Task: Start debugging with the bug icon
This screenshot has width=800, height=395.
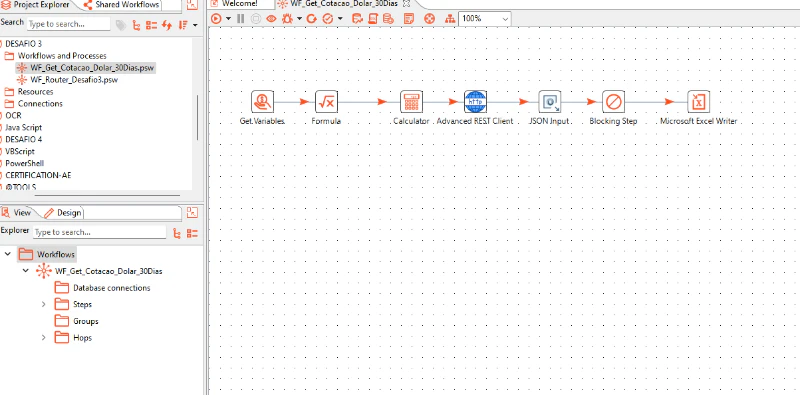Action: (287, 19)
